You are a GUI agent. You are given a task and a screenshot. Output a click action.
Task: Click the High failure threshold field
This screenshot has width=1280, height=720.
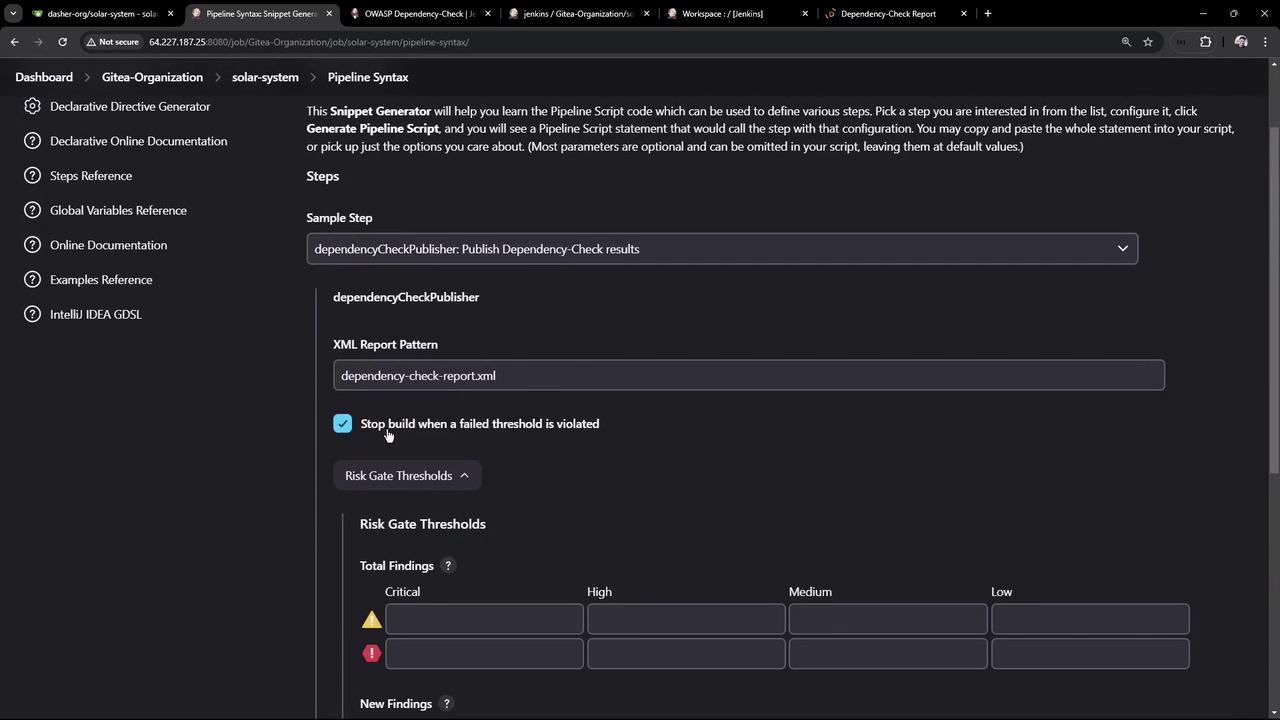(x=686, y=654)
